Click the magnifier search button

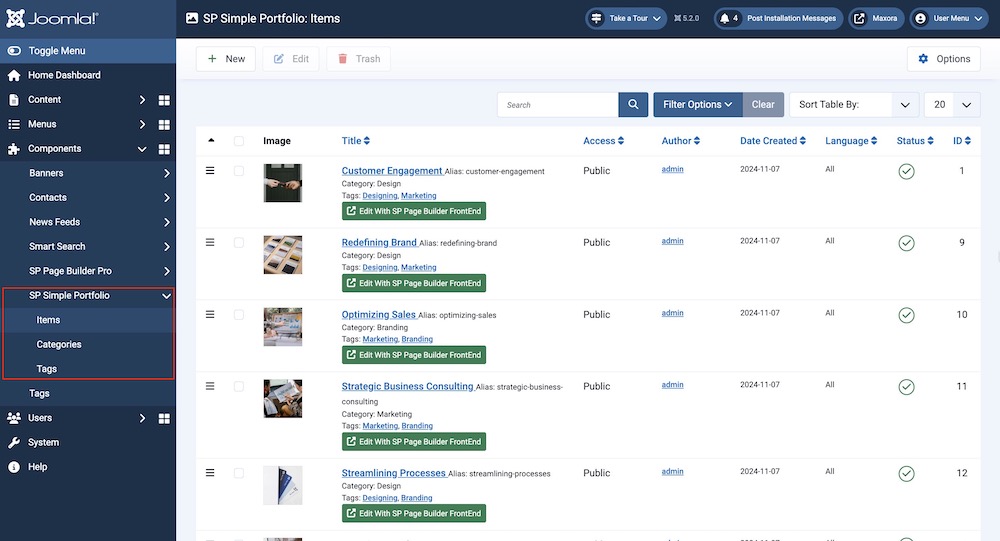pos(633,105)
